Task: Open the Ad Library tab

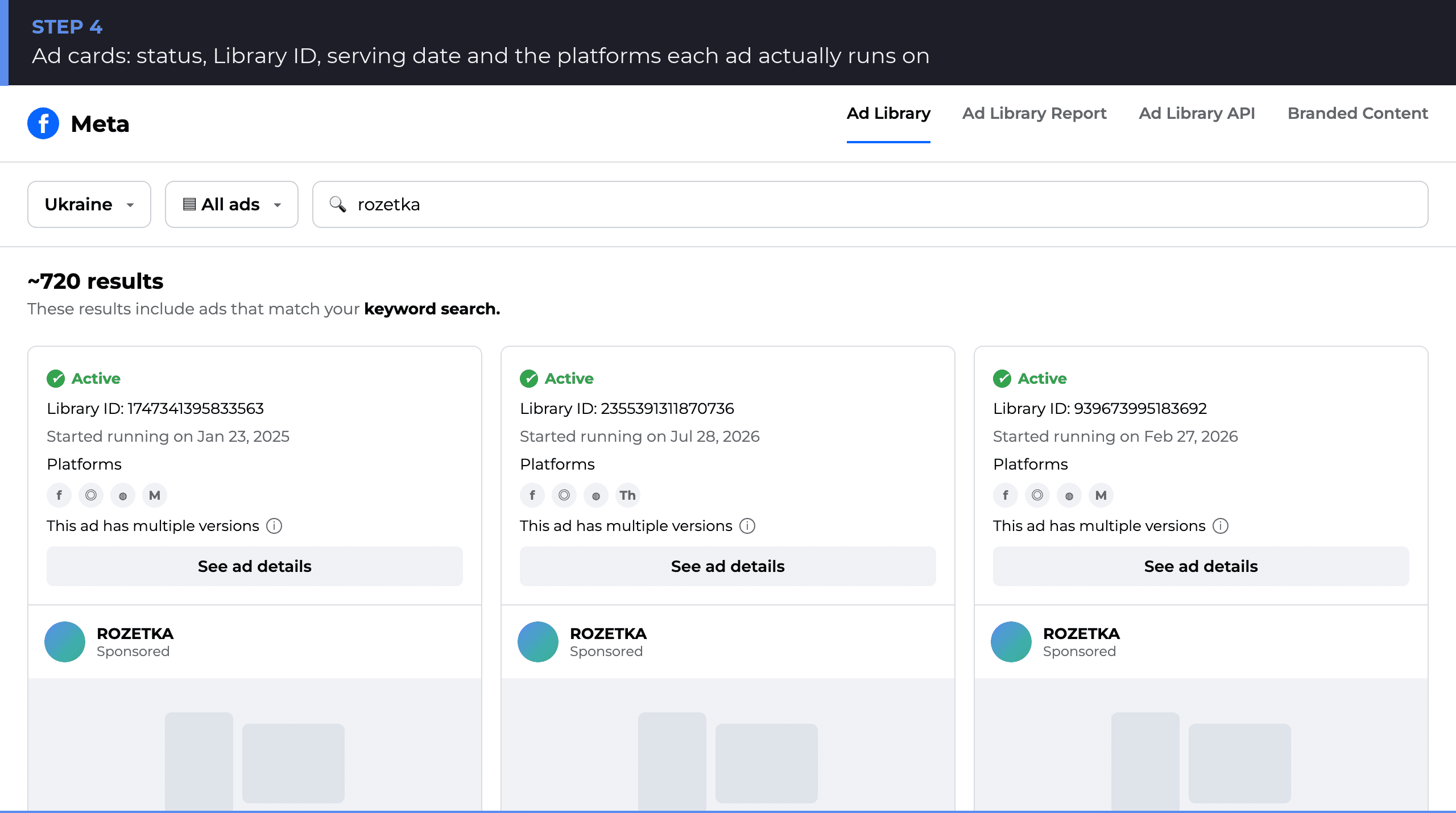Action: tap(888, 113)
